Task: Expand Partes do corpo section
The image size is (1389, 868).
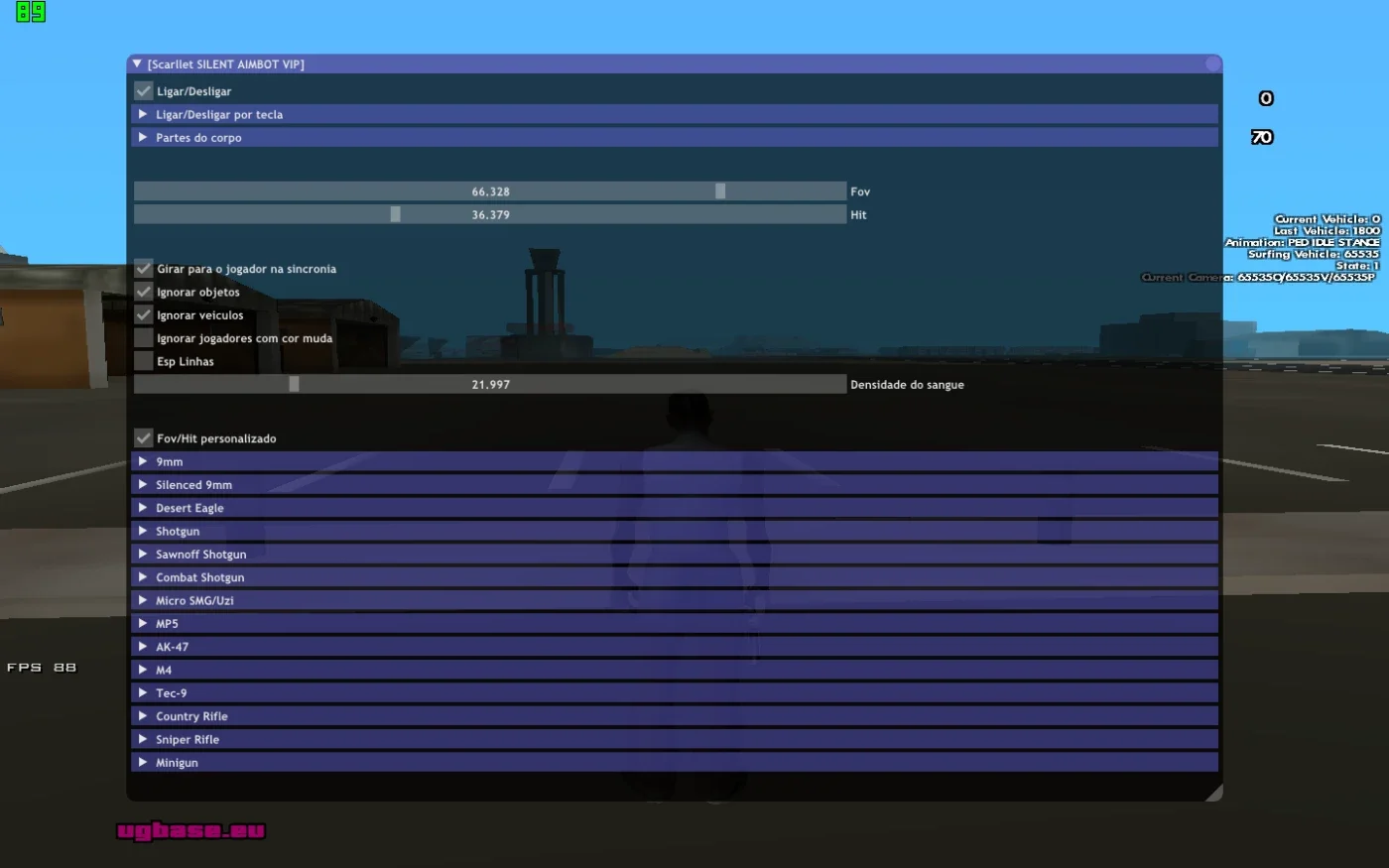Action: 675,137
